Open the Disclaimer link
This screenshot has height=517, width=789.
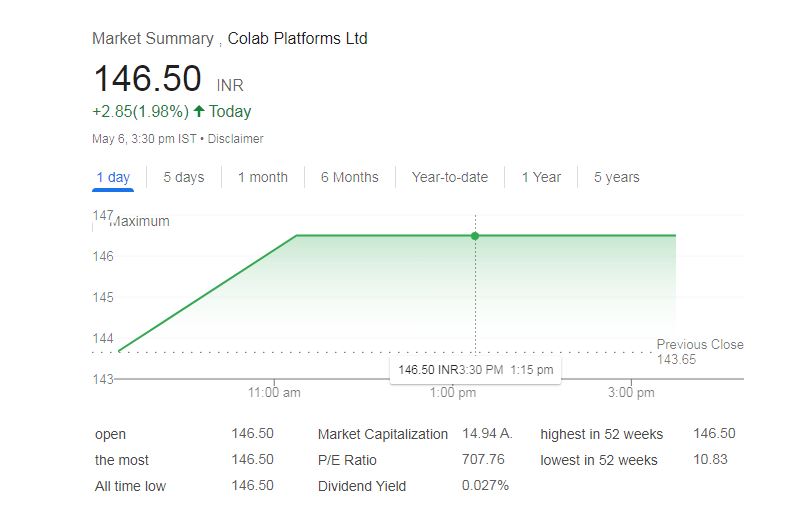click(x=235, y=139)
